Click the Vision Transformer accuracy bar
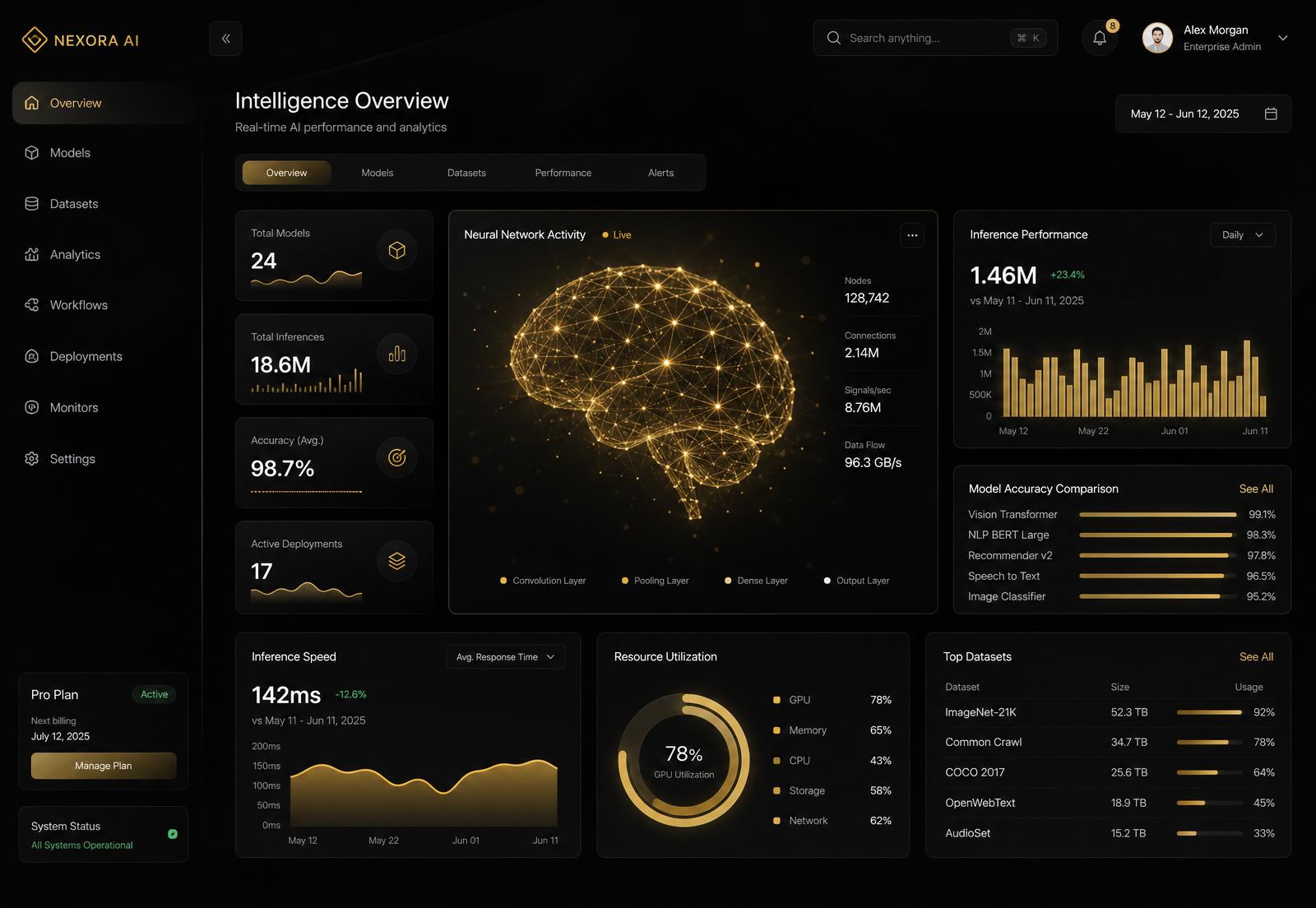This screenshot has width=1316, height=908. (x=1158, y=515)
